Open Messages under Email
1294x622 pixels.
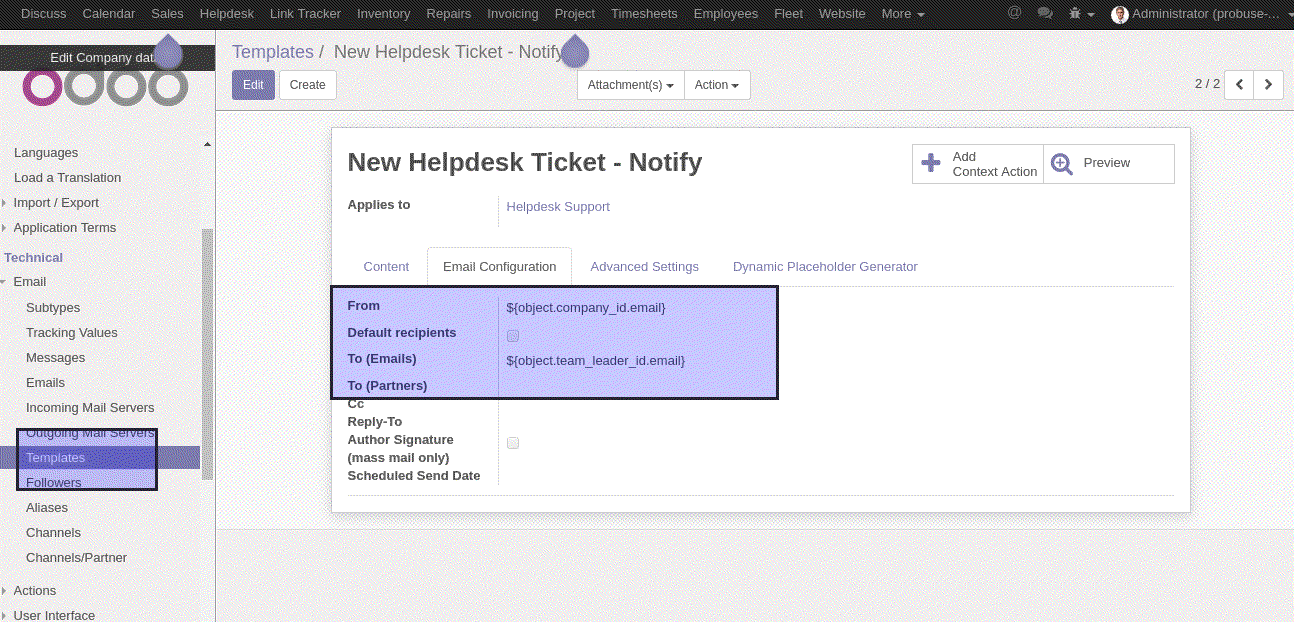point(55,358)
